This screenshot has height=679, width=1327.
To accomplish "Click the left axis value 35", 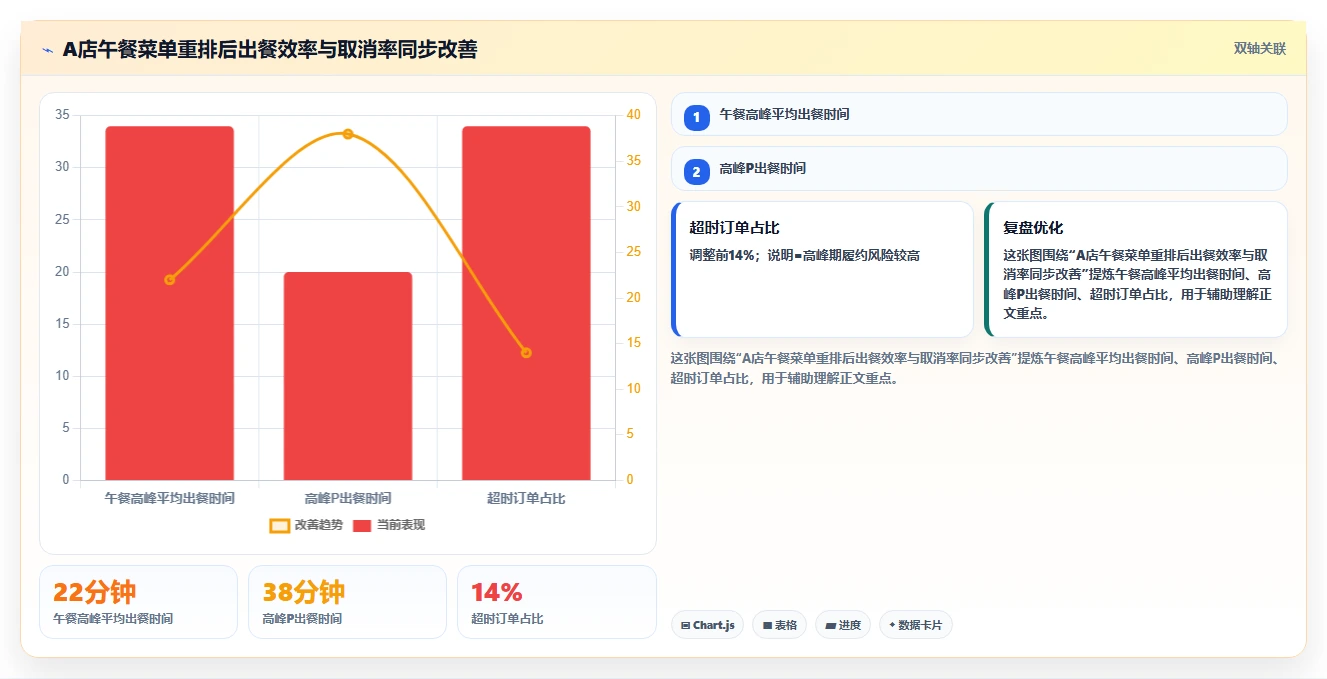I will (62, 115).
